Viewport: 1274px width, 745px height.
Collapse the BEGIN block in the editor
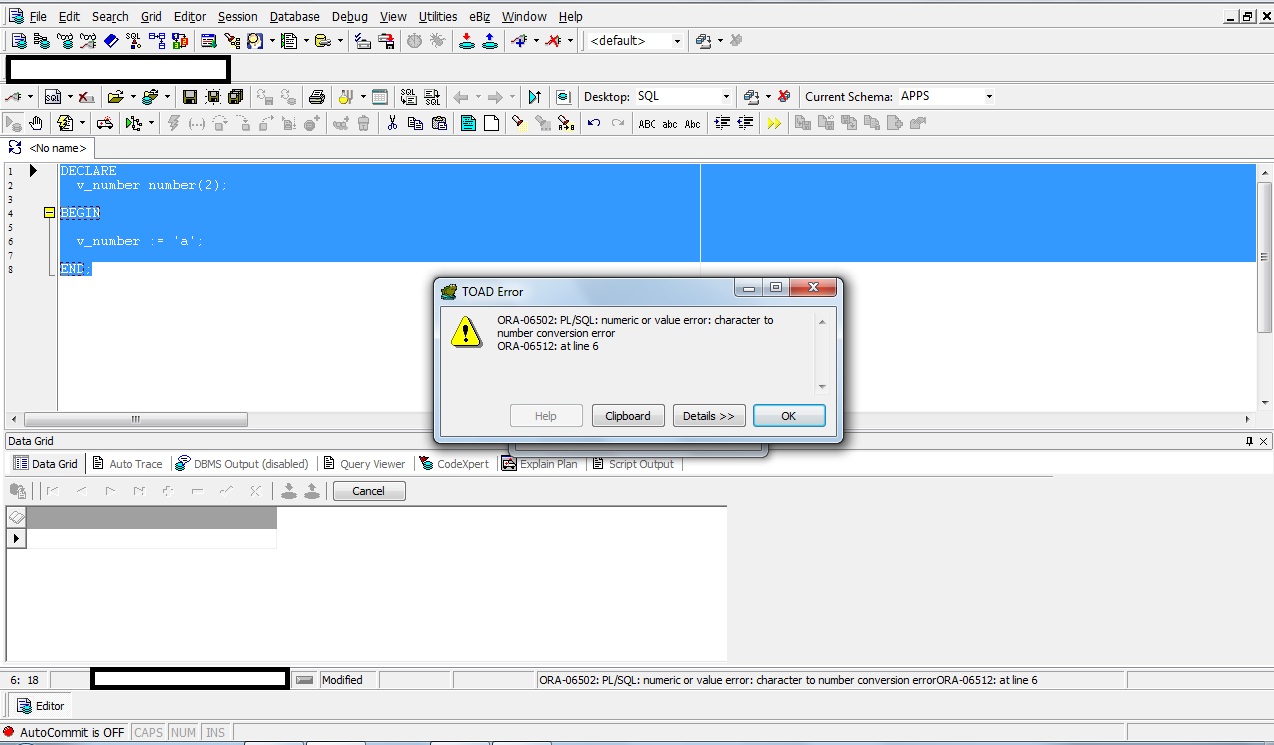coord(48,212)
